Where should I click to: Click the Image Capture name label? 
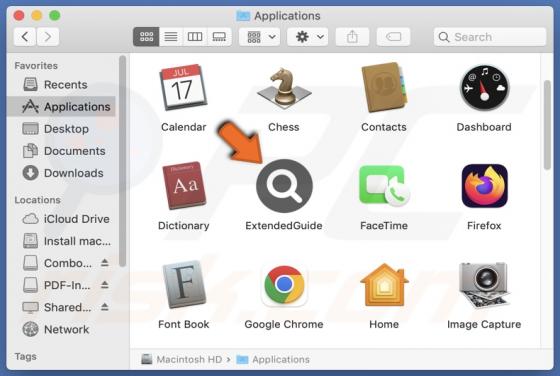(x=484, y=324)
